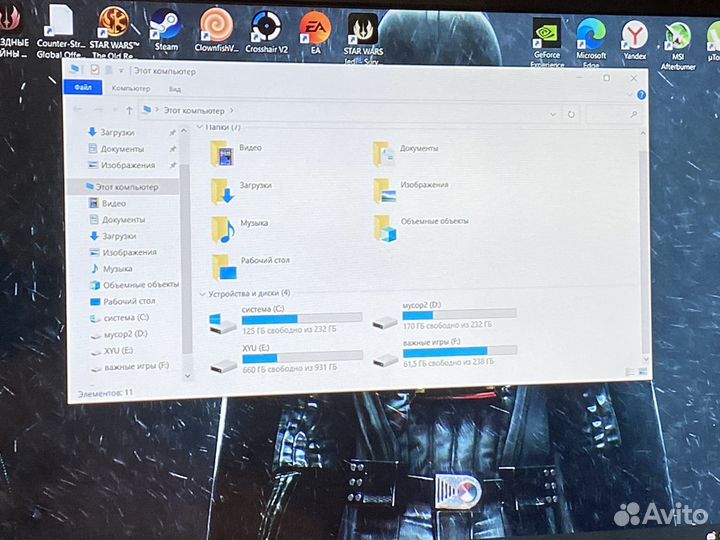
Task: Click the refresh button by address bar
Action: tap(570, 114)
